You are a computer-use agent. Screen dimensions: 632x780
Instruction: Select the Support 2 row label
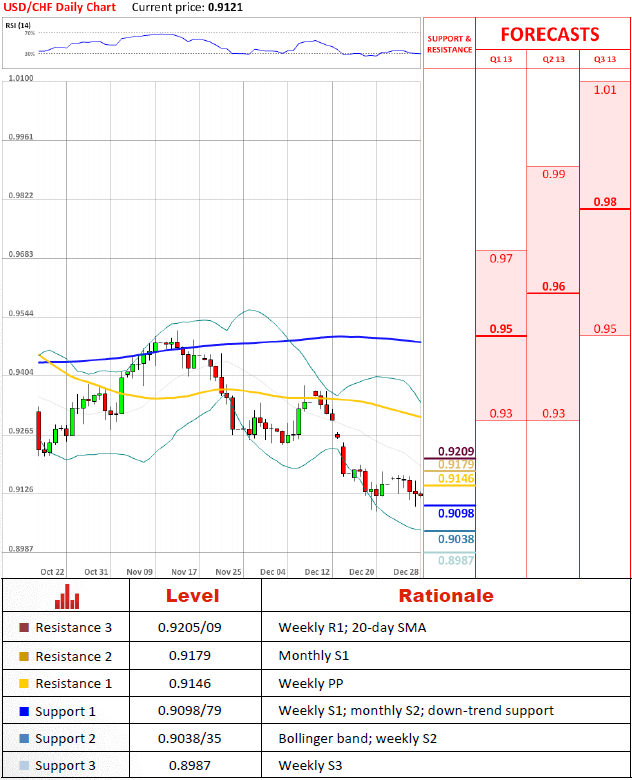point(65,739)
